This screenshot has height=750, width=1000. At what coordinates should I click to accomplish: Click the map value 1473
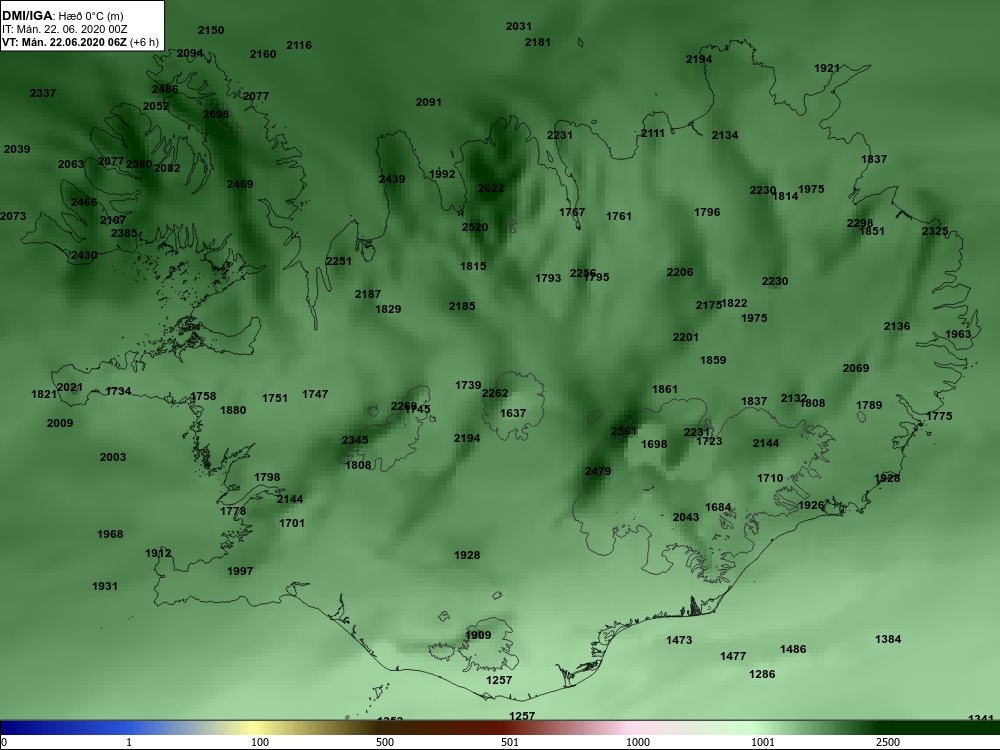(x=679, y=640)
